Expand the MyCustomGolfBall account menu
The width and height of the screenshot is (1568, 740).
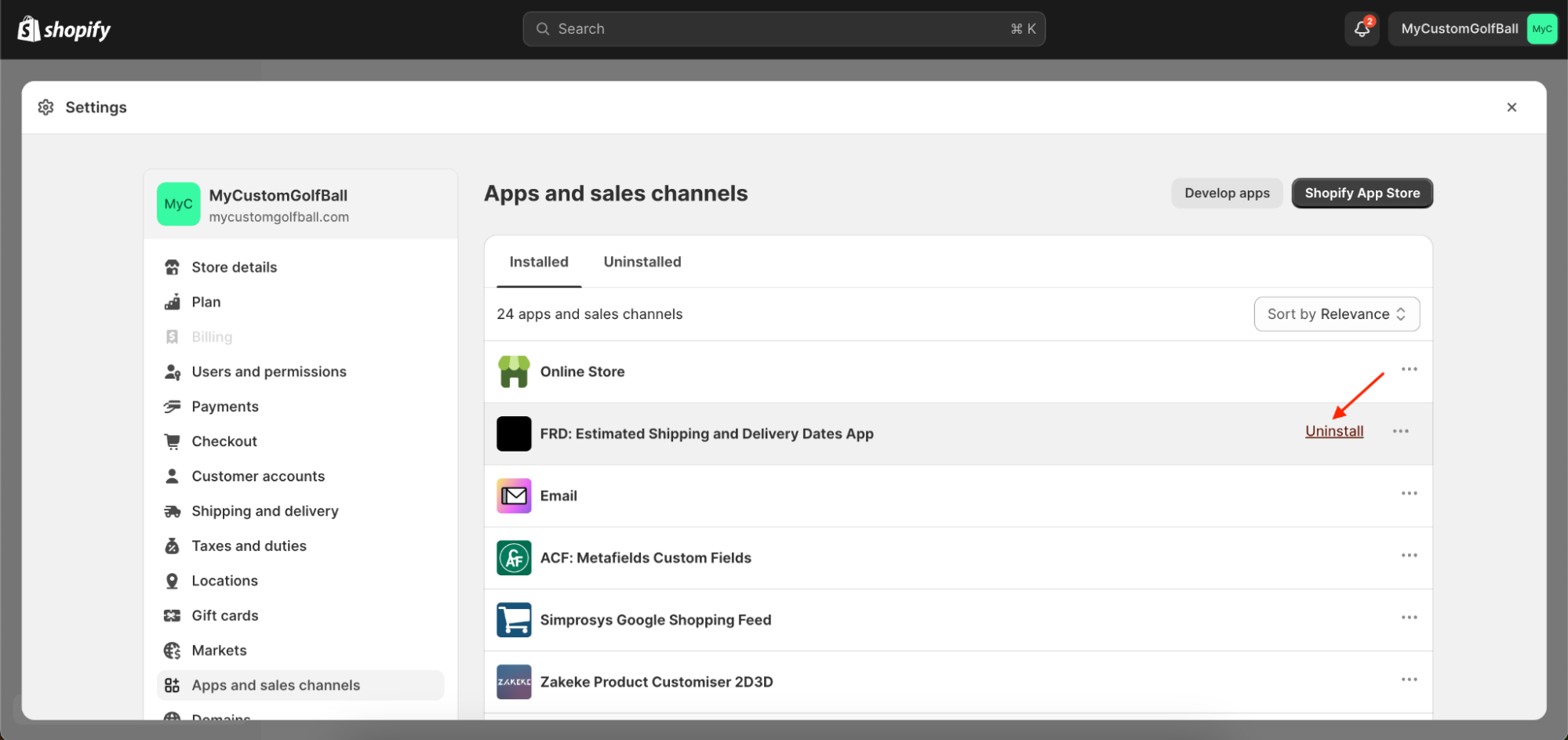[1472, 29]
